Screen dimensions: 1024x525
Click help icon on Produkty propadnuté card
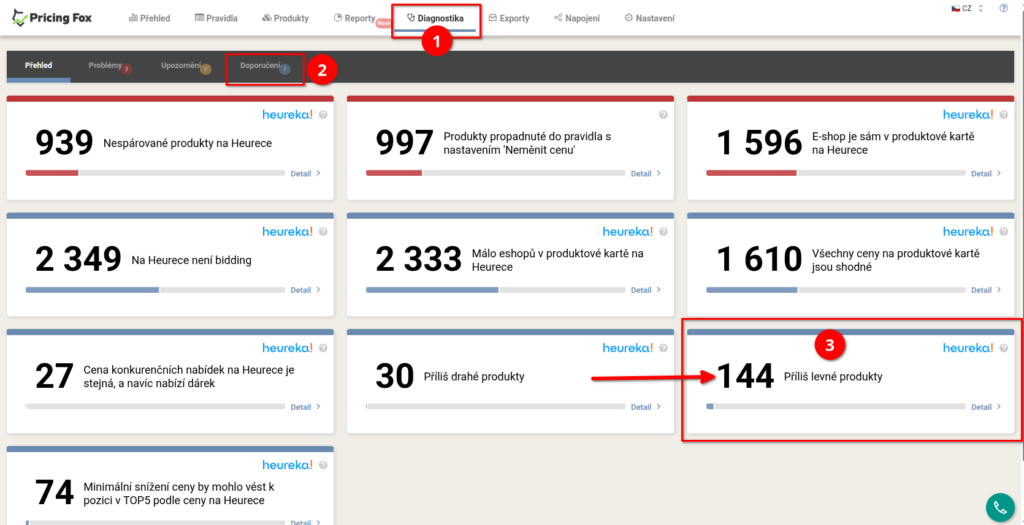tap(664, 114)
